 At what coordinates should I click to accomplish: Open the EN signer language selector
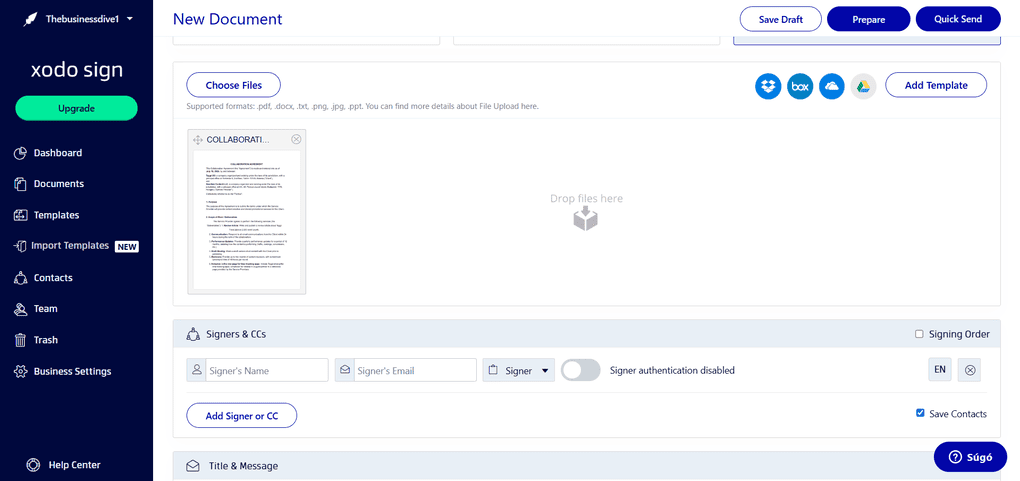[939, 370]
